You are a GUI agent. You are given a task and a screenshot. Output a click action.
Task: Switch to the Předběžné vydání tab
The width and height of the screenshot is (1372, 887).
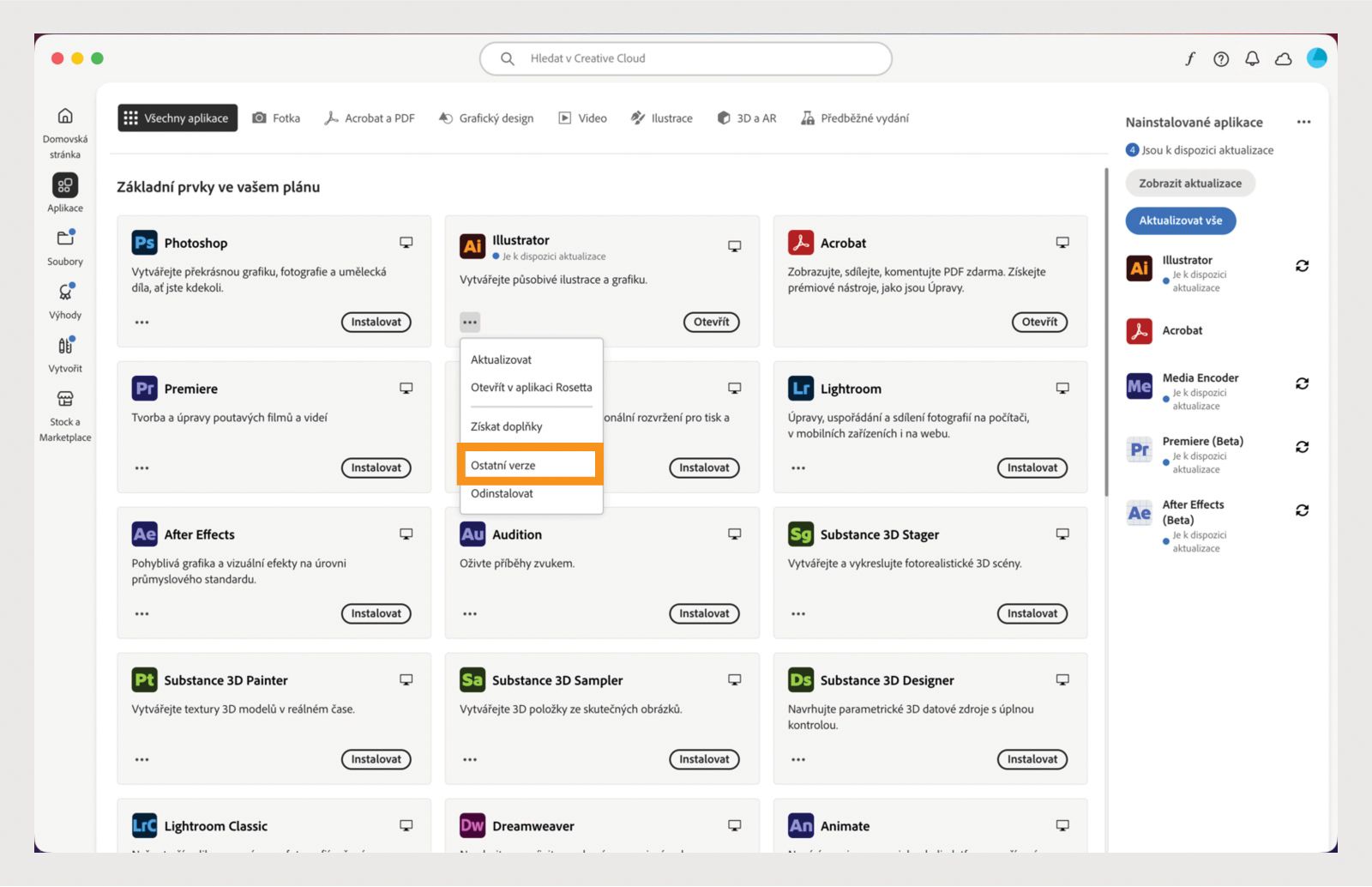pos(855,118)
